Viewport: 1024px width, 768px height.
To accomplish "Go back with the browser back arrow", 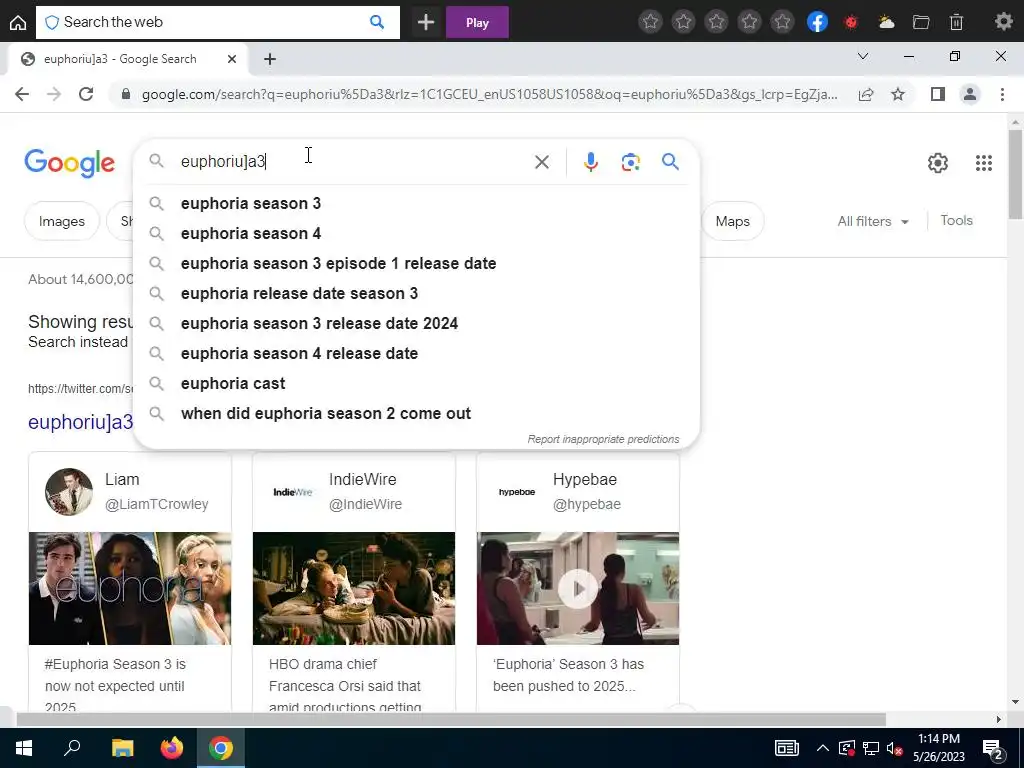I will [x=22, y=94].
